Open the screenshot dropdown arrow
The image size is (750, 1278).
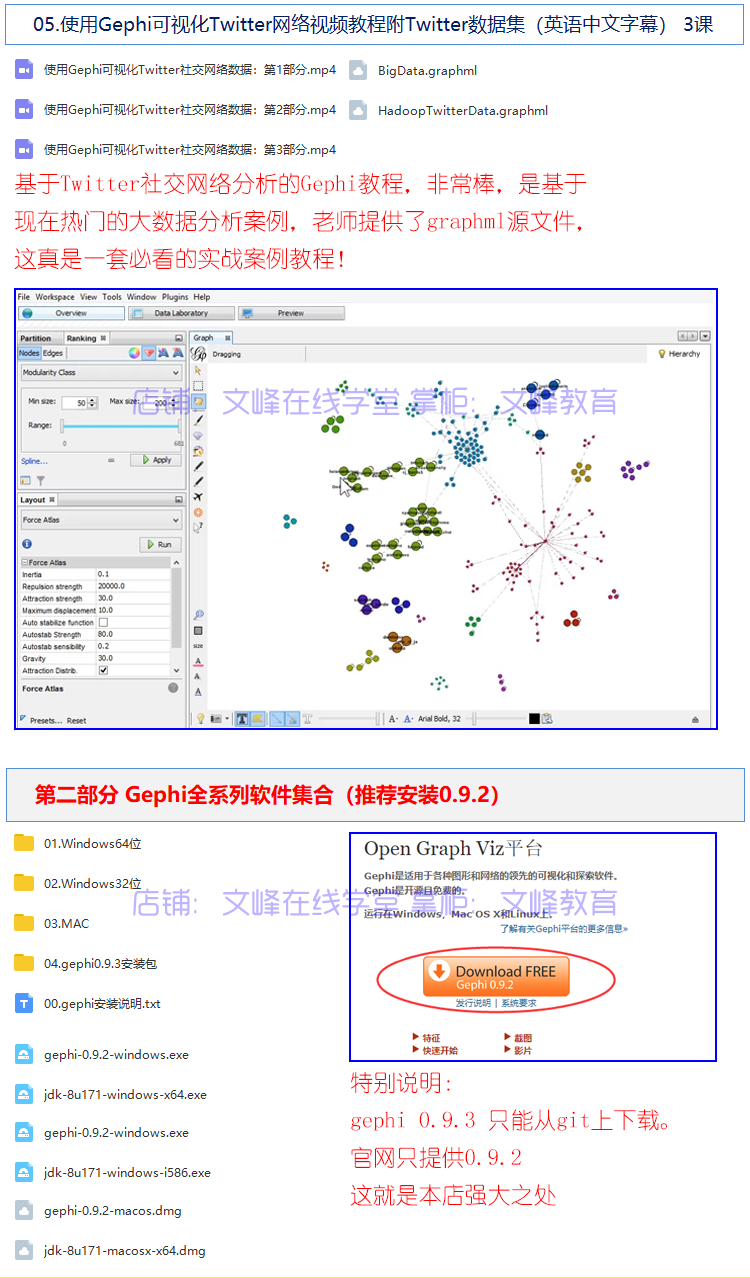(227, 718)
